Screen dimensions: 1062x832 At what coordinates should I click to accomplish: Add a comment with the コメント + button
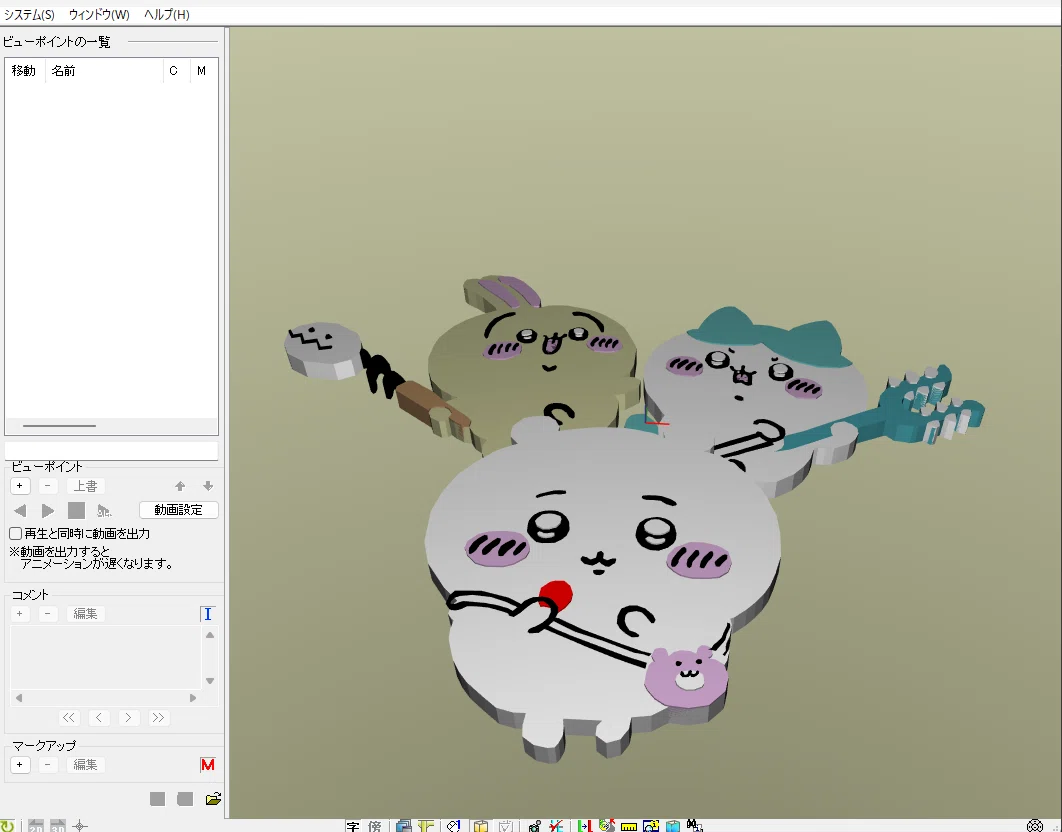coord(20,613)
